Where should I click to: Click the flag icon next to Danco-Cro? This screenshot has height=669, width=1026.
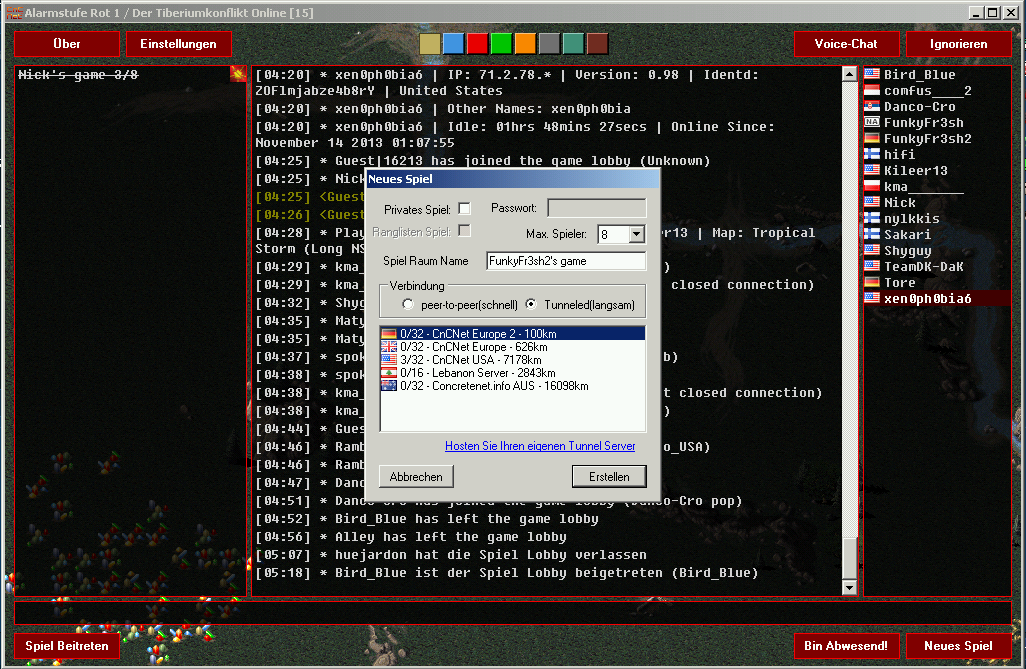point(871,107)
